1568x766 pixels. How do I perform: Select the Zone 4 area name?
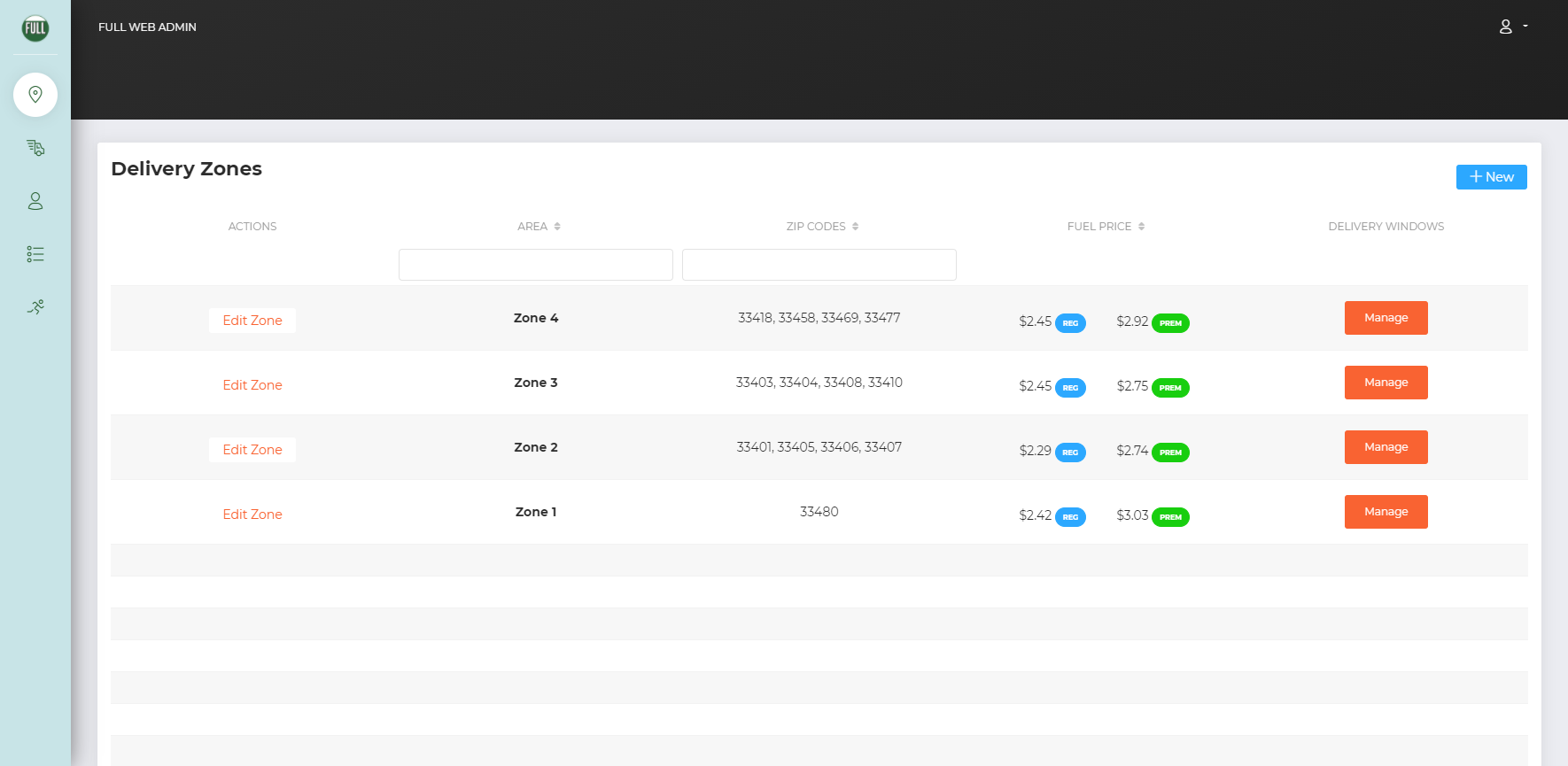pyautogui.click(x=536, y=318)
